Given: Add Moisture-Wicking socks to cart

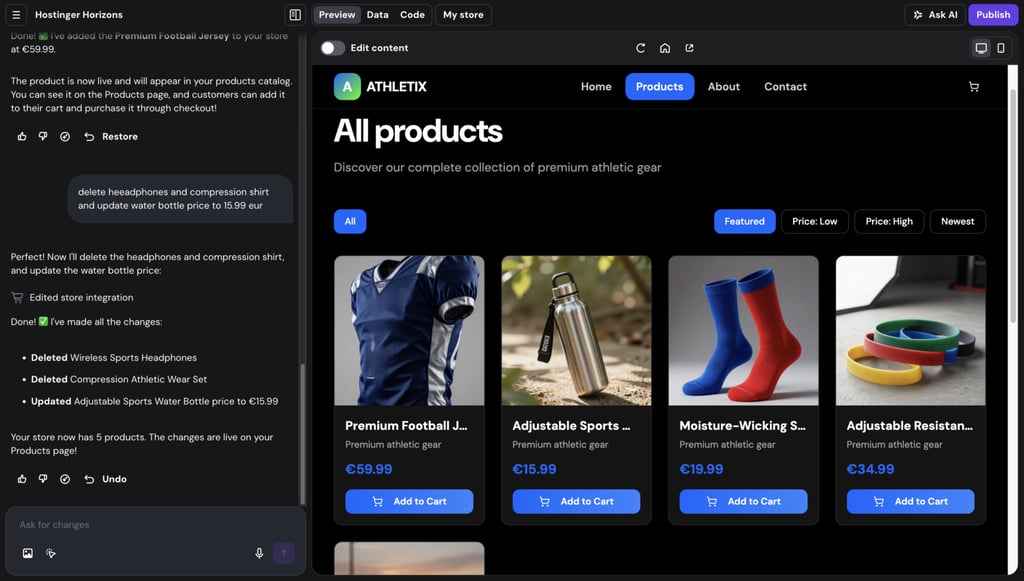Looking at the screenshot, I should (743, 501).
